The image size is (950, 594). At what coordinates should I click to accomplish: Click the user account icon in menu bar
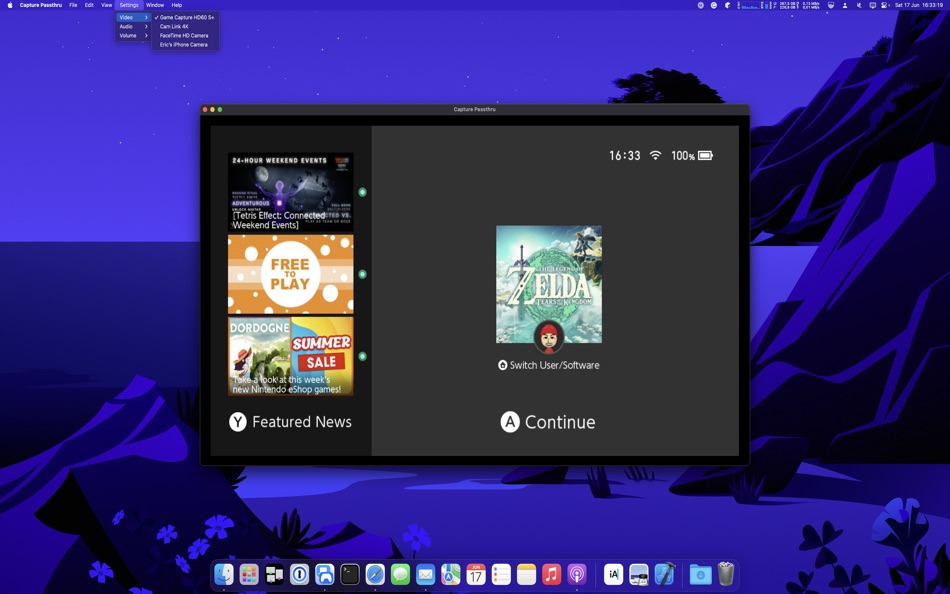pos(845,5)
